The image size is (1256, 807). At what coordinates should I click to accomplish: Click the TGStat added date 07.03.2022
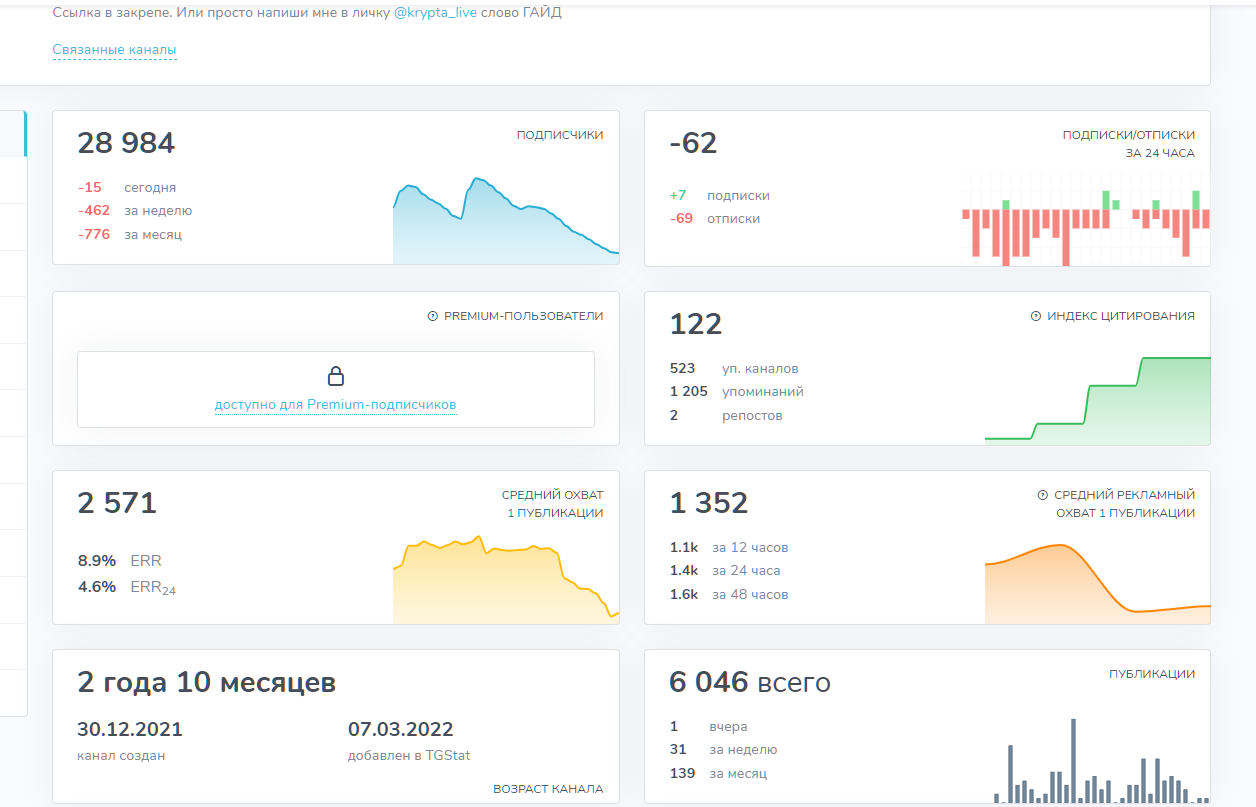pyautogui.click(x=401, y=730)
